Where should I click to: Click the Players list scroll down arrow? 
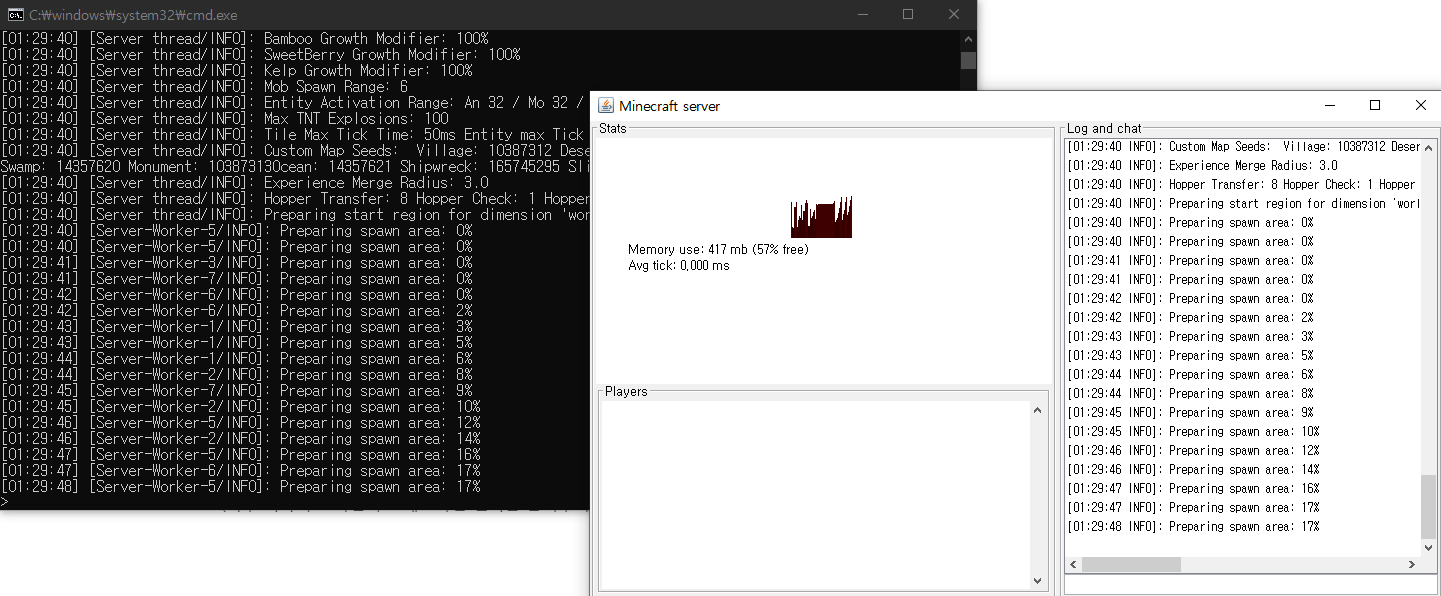1037,580
